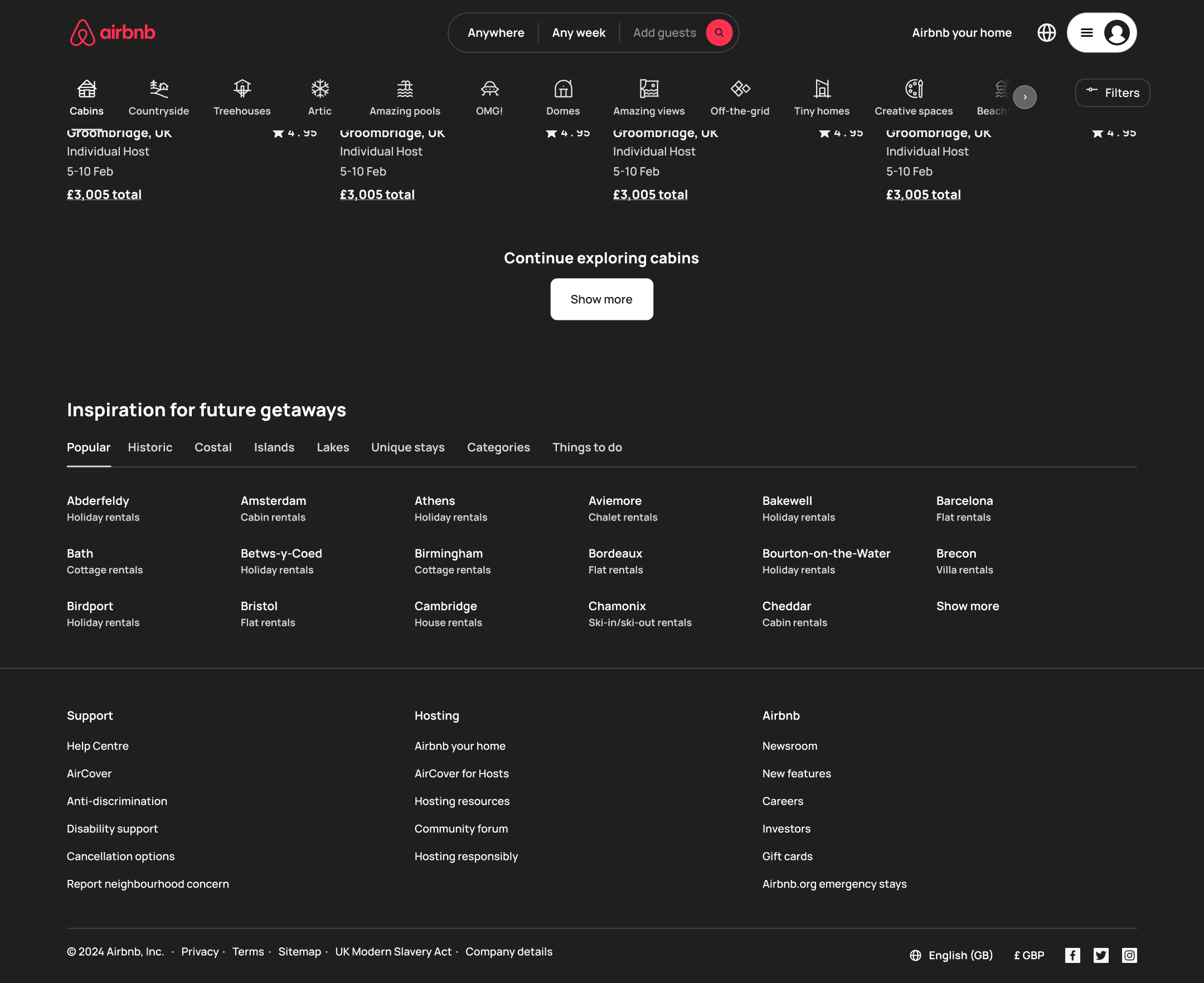Click Privacy in the footer

coord(200,951)
